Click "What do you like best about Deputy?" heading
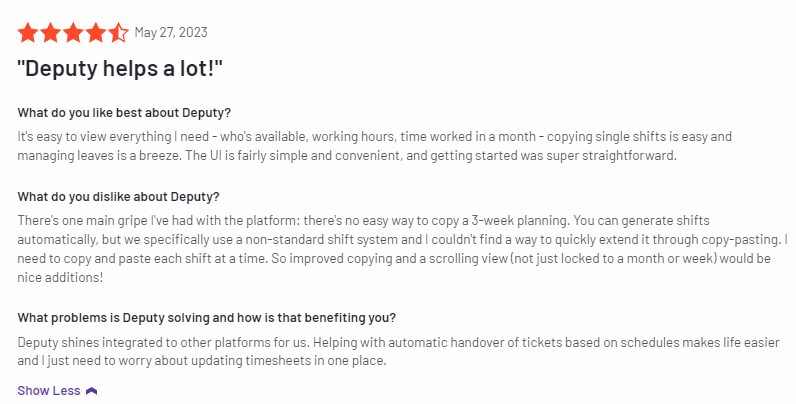 (x=124, y=113)
